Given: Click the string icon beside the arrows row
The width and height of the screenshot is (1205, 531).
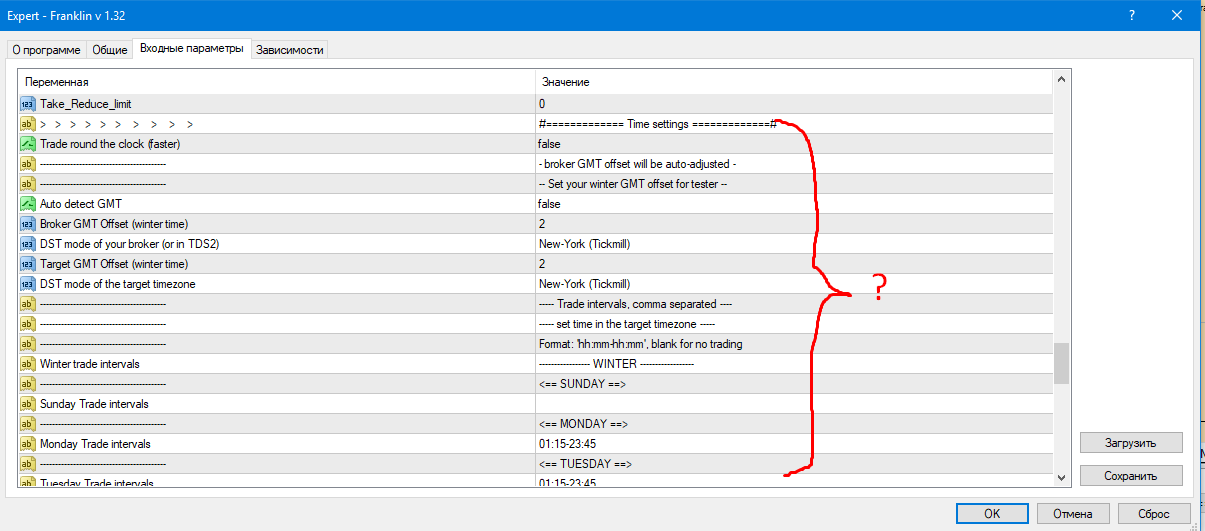Looking at the screenshot, I should [x=28, y=124].
